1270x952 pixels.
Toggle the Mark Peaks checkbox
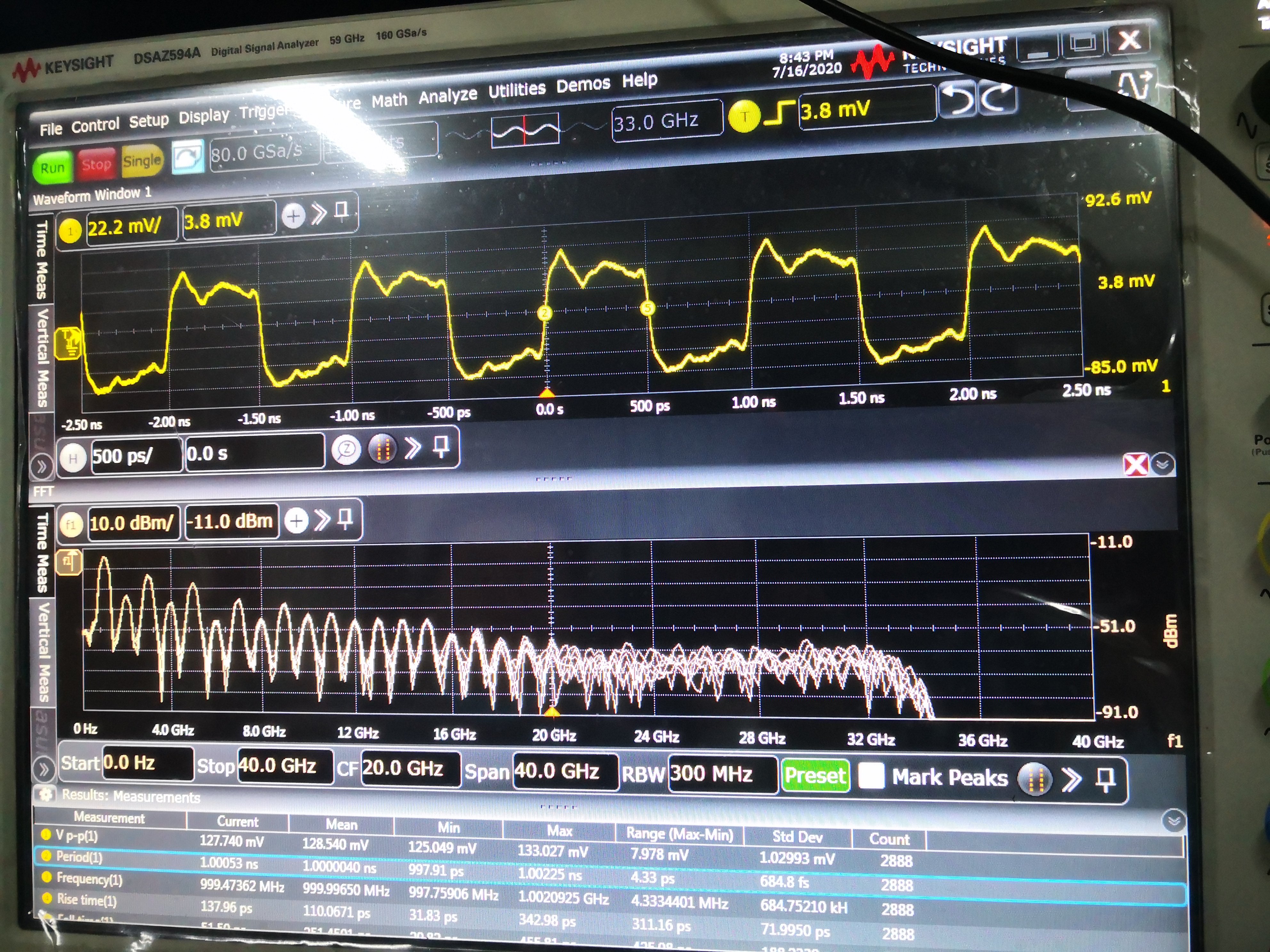[x=871, y=776]
